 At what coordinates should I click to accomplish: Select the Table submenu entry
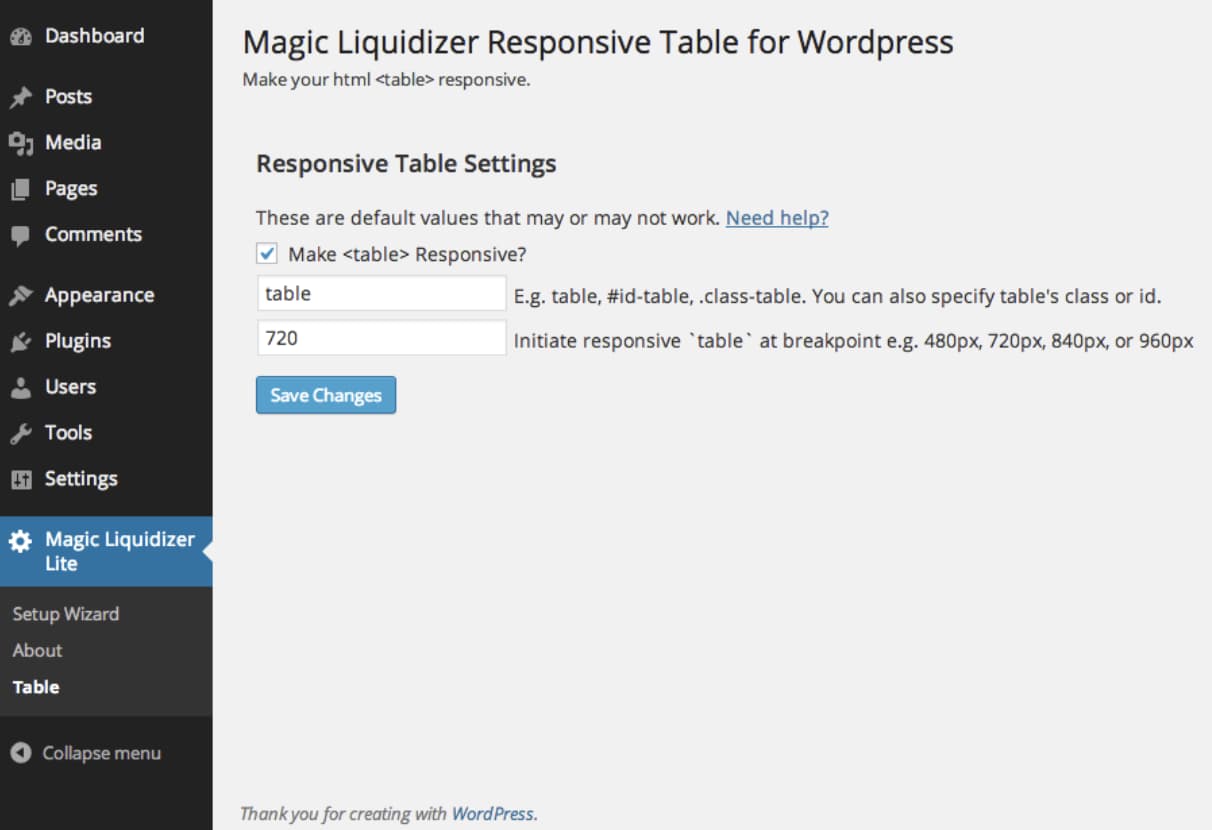35,687
